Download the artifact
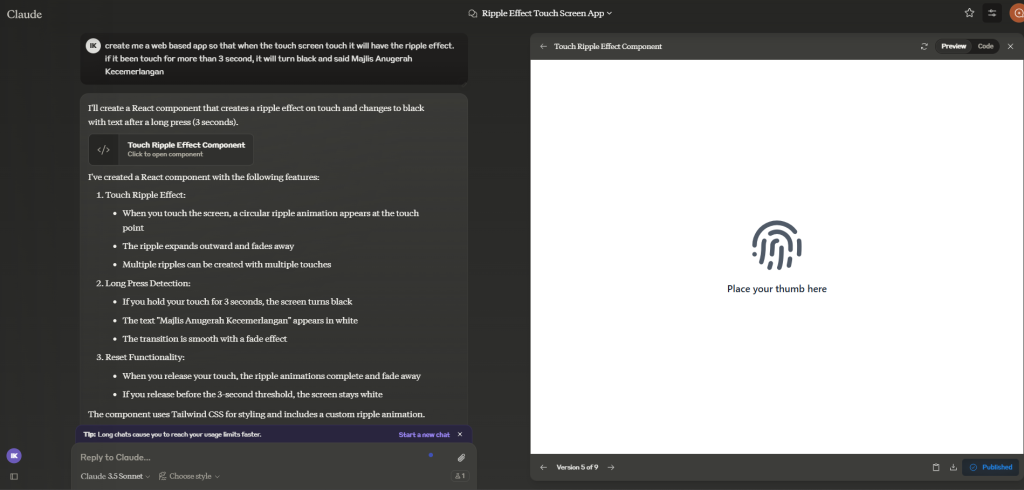 coord(953,467)
